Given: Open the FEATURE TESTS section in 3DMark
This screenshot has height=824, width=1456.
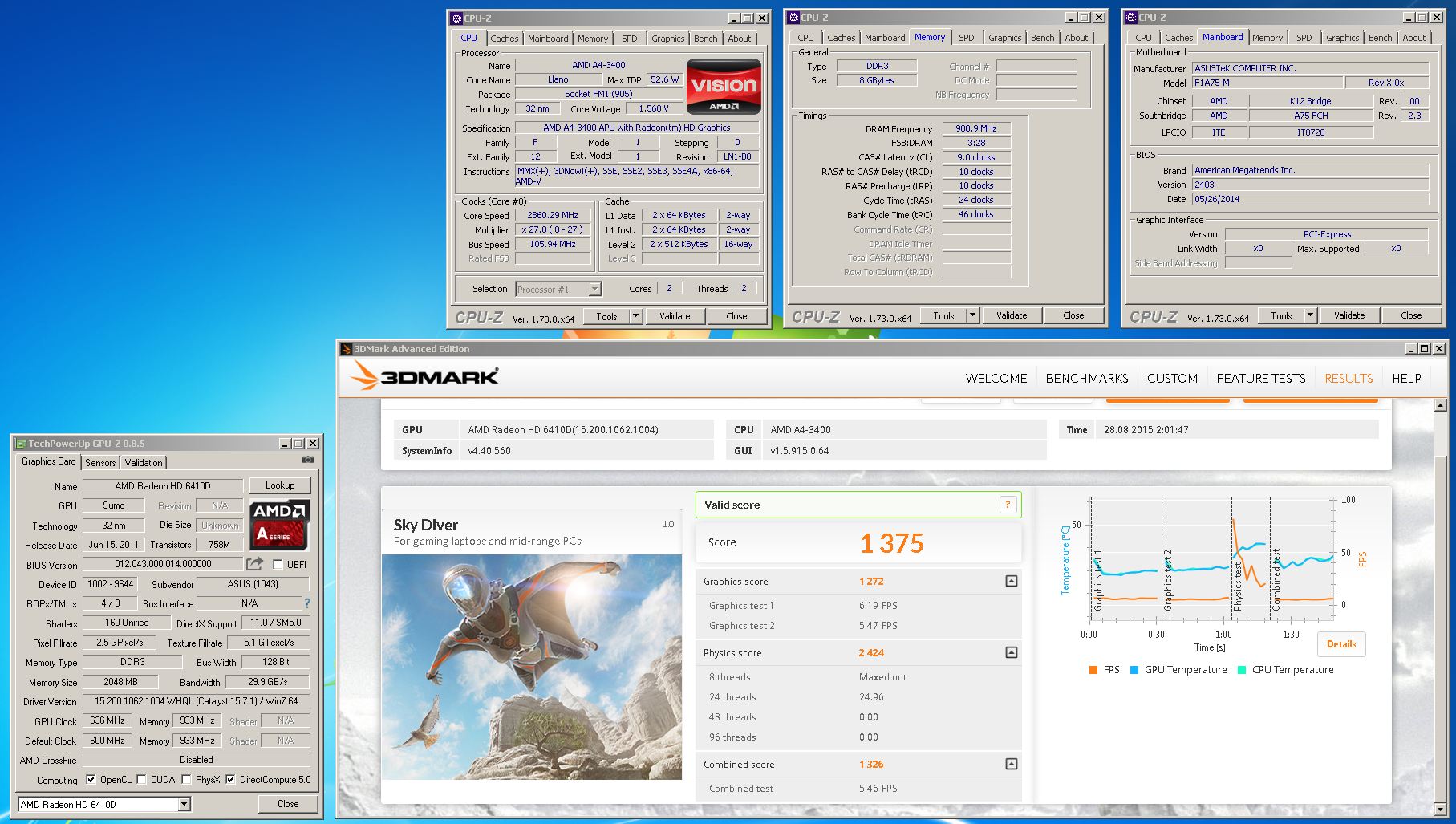Looking at the screenshot, I should (x=1260, y=378).
